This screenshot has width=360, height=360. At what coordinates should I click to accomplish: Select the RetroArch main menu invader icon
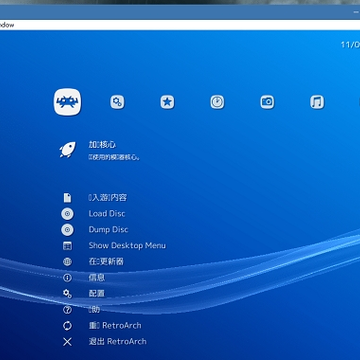click(x=67, y=102)
